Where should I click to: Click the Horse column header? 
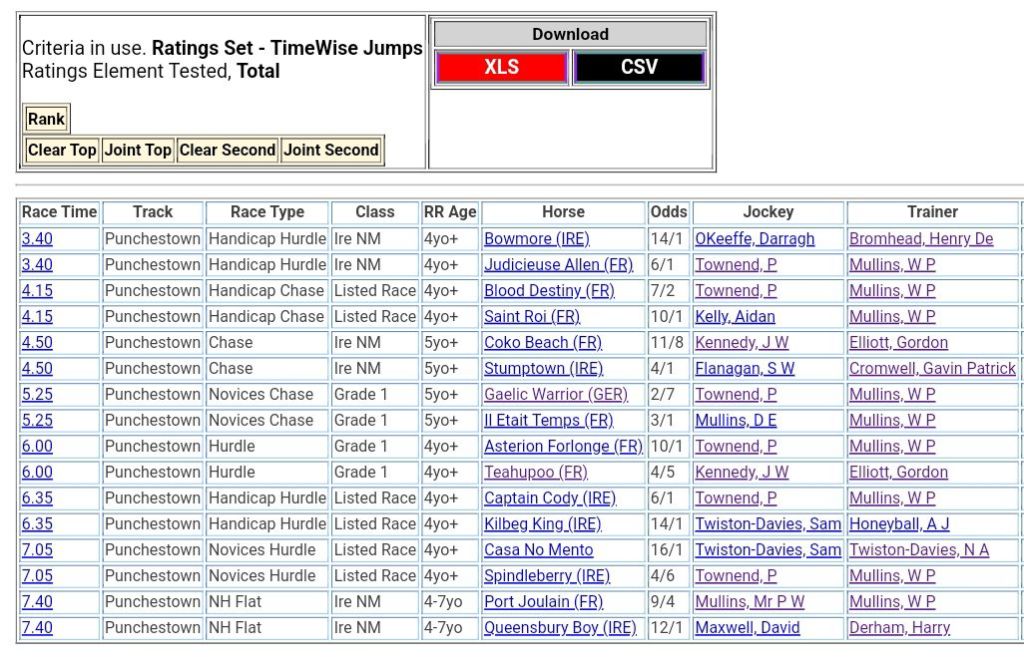(563, 212)
